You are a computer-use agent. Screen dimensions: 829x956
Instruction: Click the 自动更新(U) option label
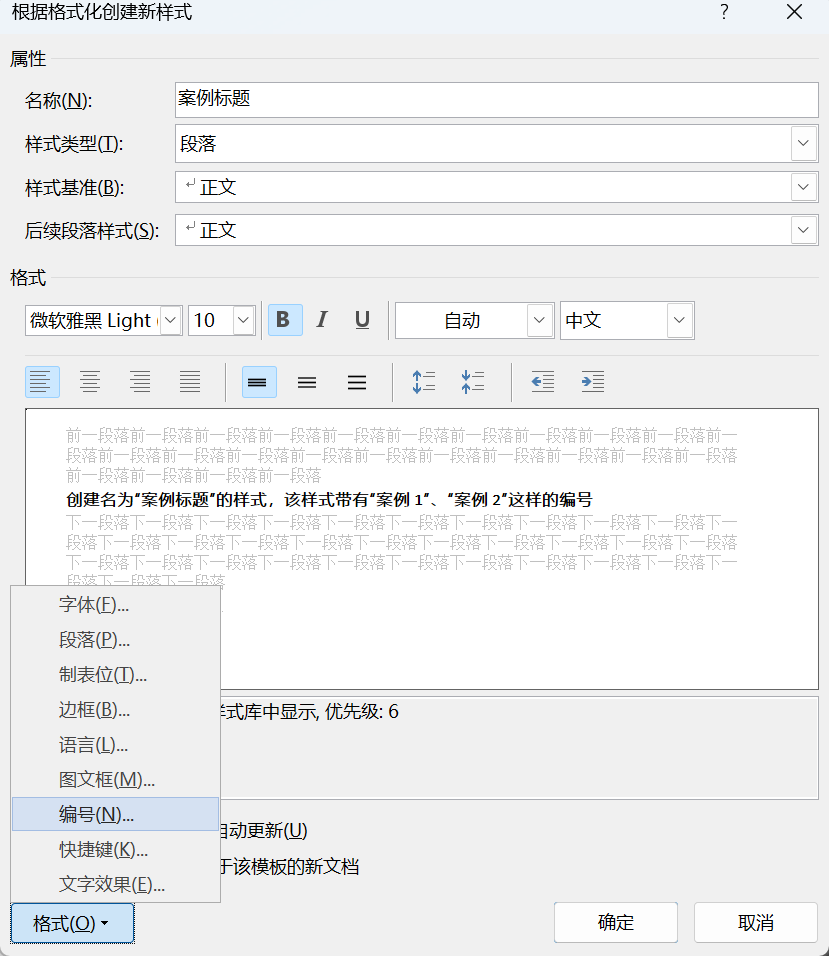[x=263, y=830]
